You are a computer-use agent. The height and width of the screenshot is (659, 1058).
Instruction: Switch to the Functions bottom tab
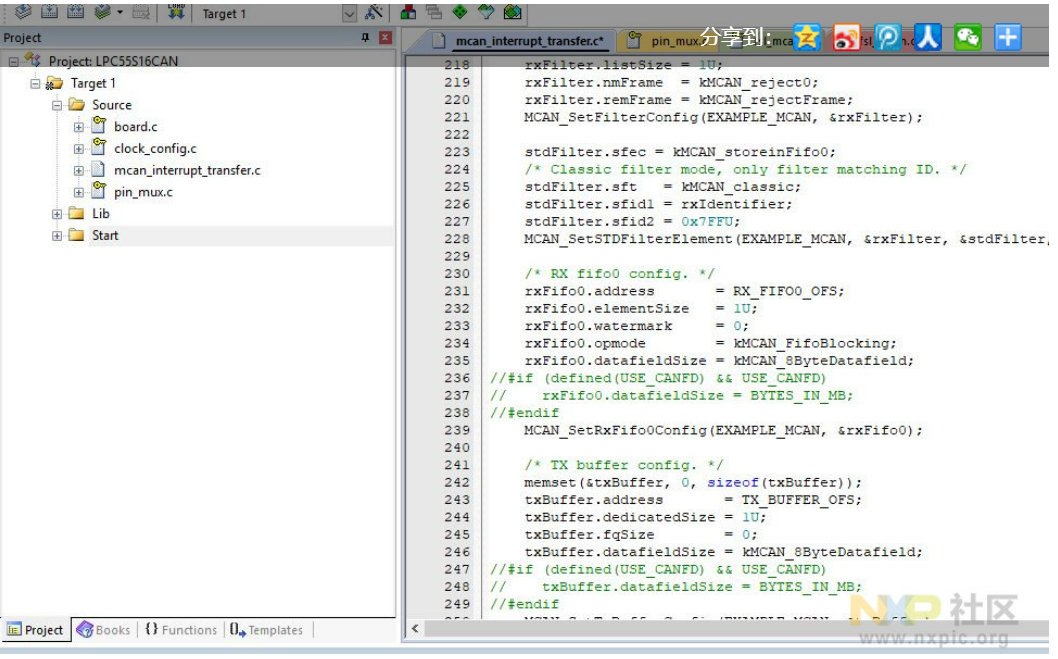[180, 630]
